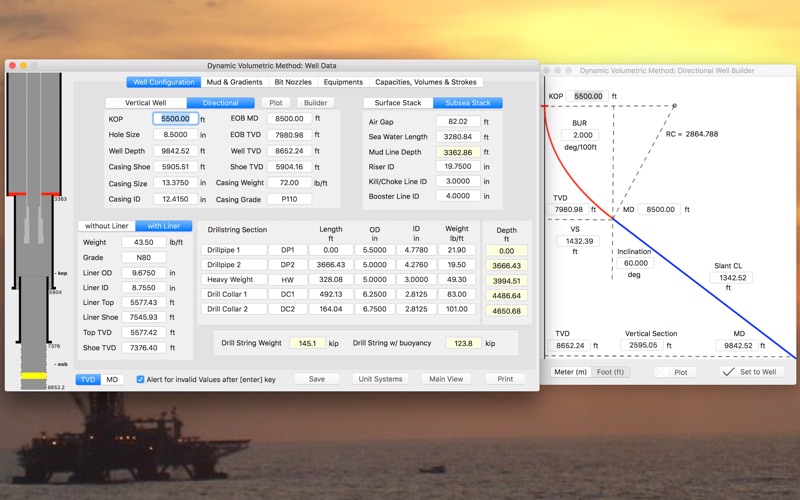Click Drill Collar 1 weight field
Screen dimensions: 800x500
(457, 294)
